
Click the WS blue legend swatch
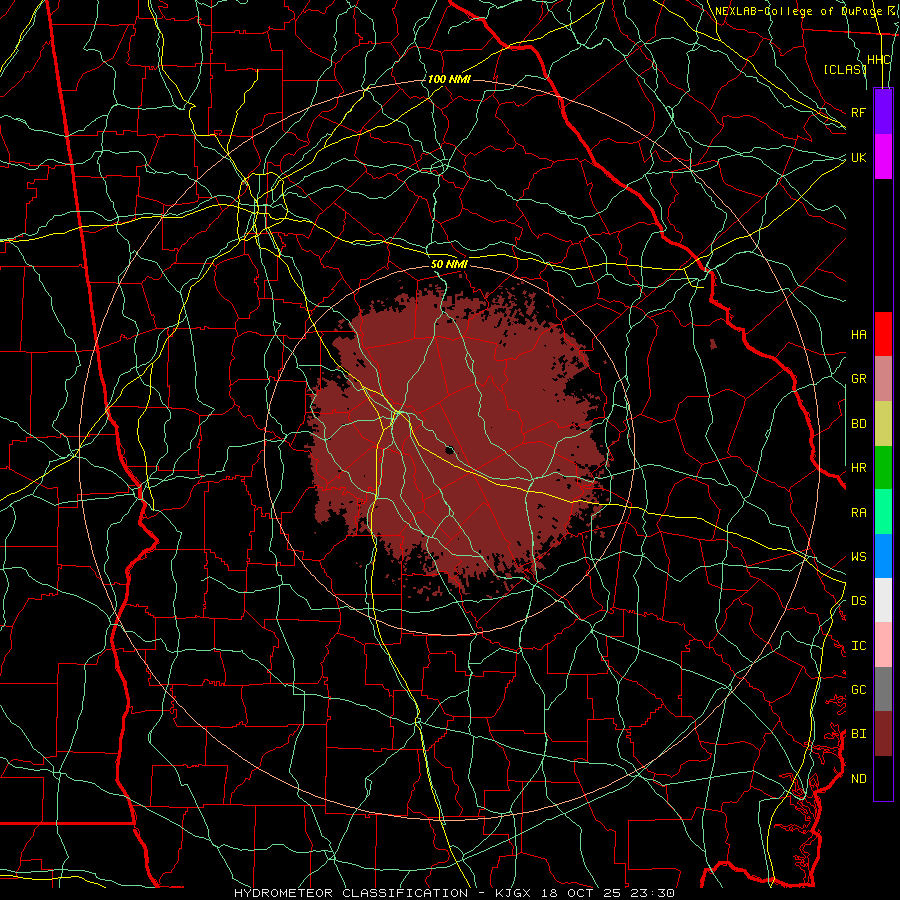883,556
